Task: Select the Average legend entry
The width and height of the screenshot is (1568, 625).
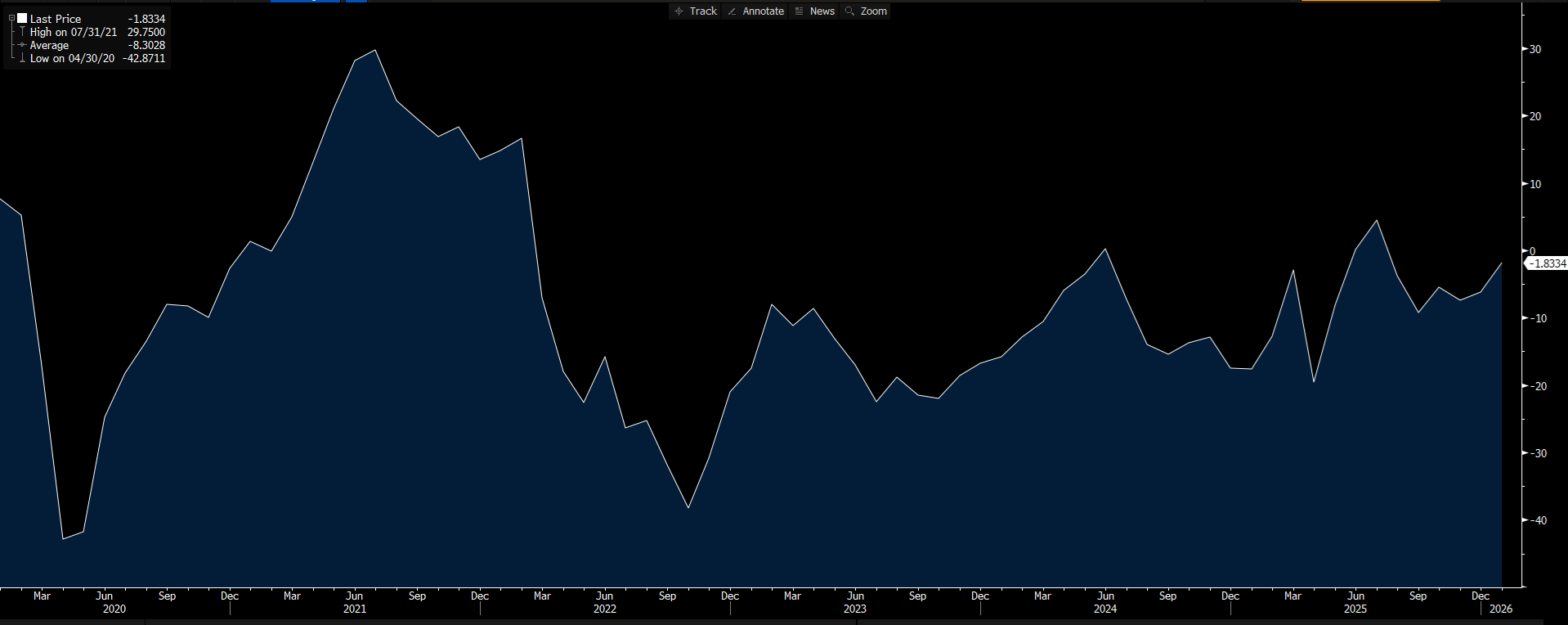Action: pyautogui.click(x=49, y=45)
